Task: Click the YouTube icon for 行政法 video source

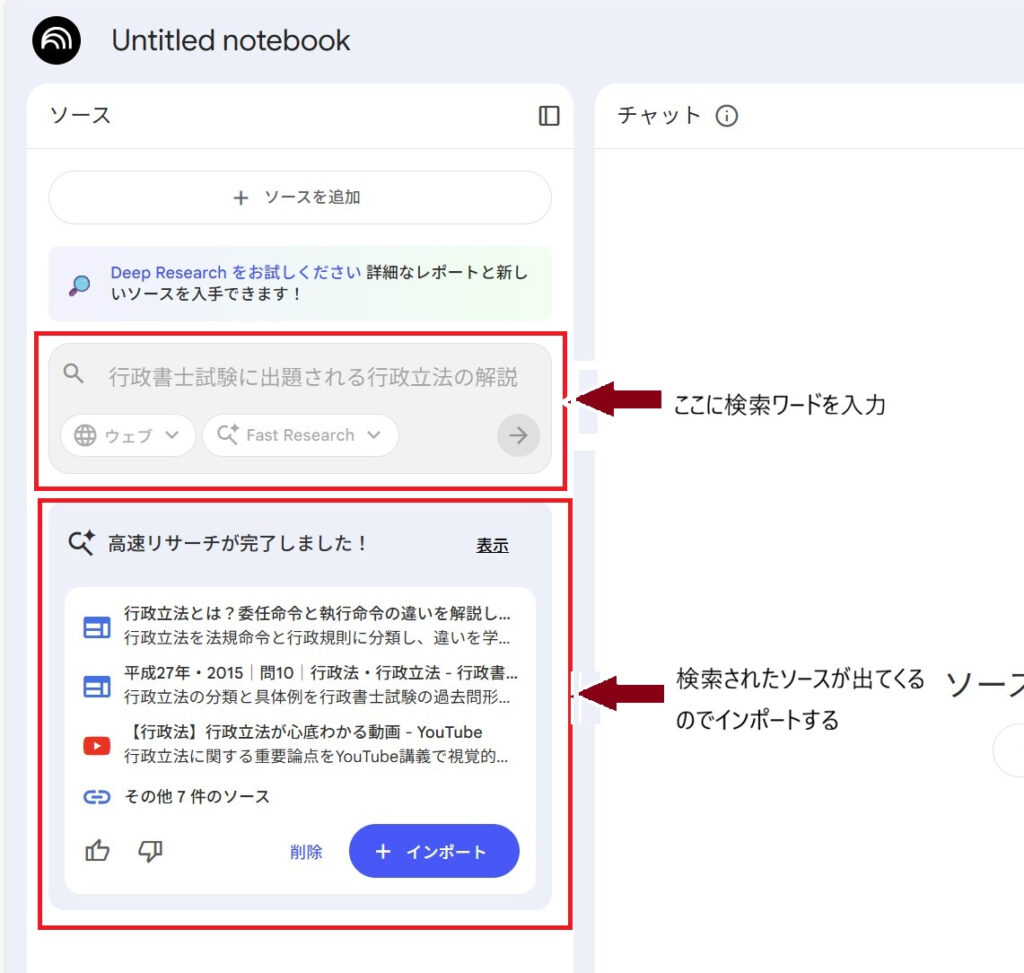Action: pos(97,745)
